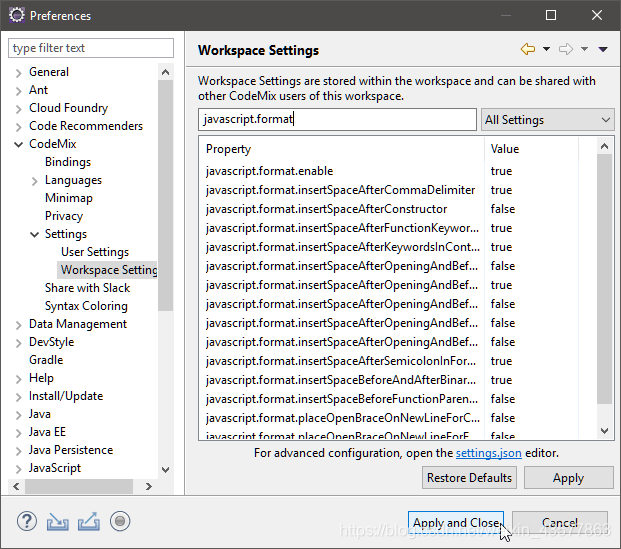Focus the type filter text field
Screen dimensions: 621x549
point(91,48)
